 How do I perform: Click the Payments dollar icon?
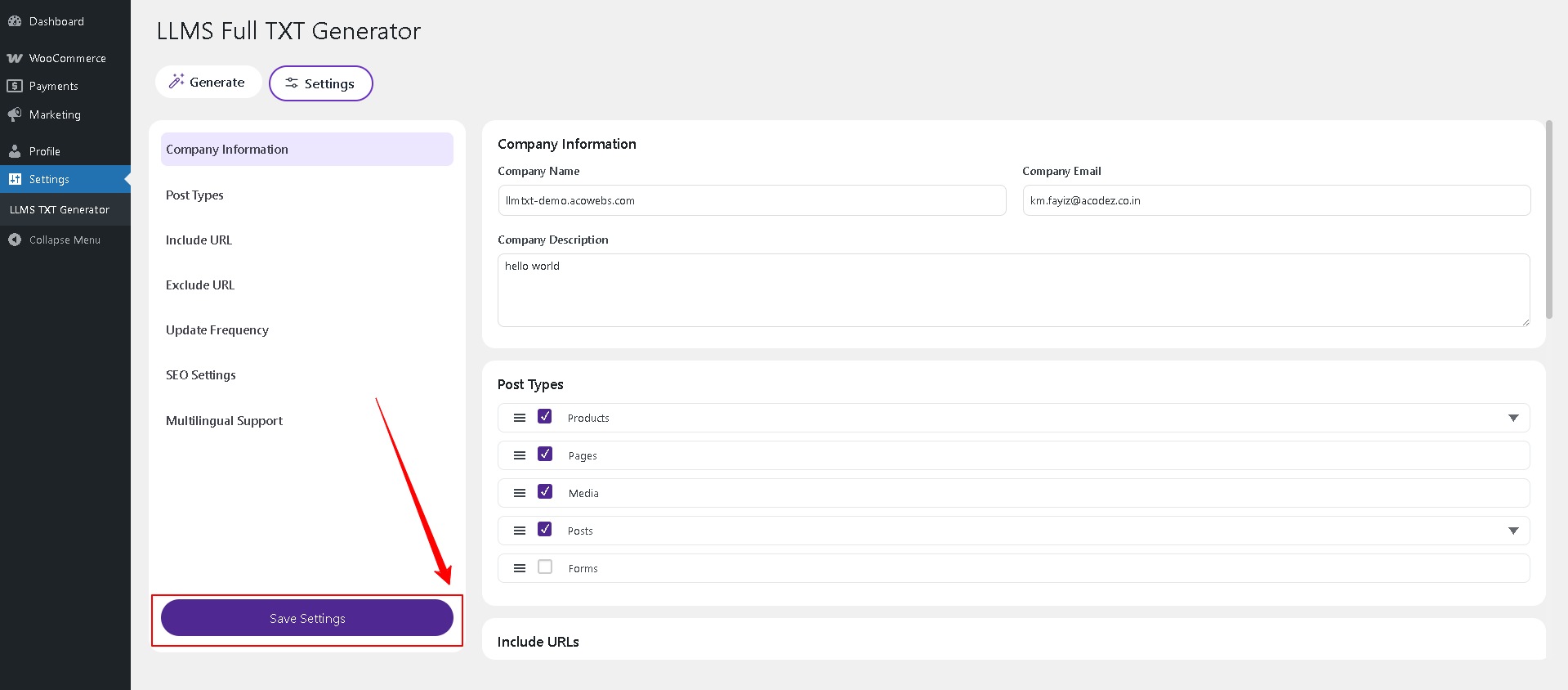pos(15,86)
